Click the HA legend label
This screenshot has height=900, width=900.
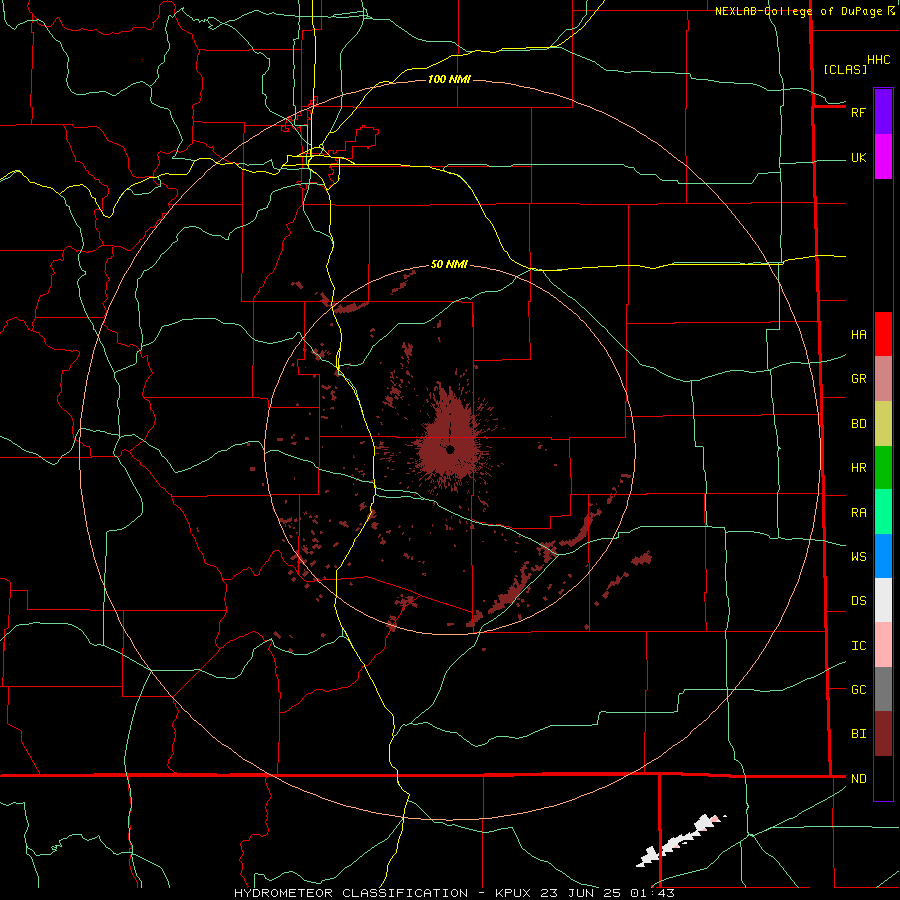pyautogui.click(x=859, y=334)
